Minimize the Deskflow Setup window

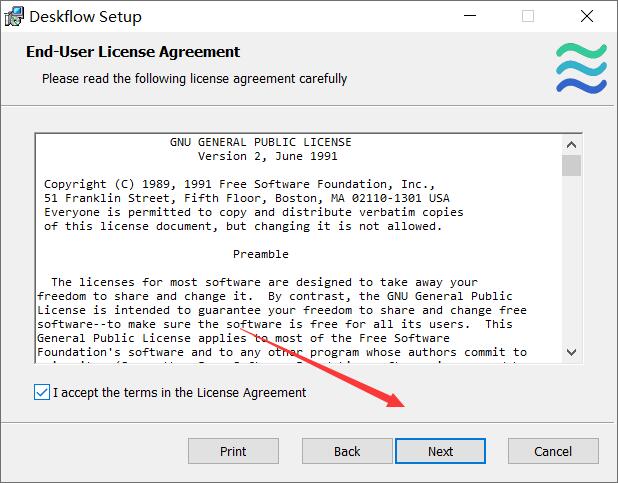pos(470,16)
